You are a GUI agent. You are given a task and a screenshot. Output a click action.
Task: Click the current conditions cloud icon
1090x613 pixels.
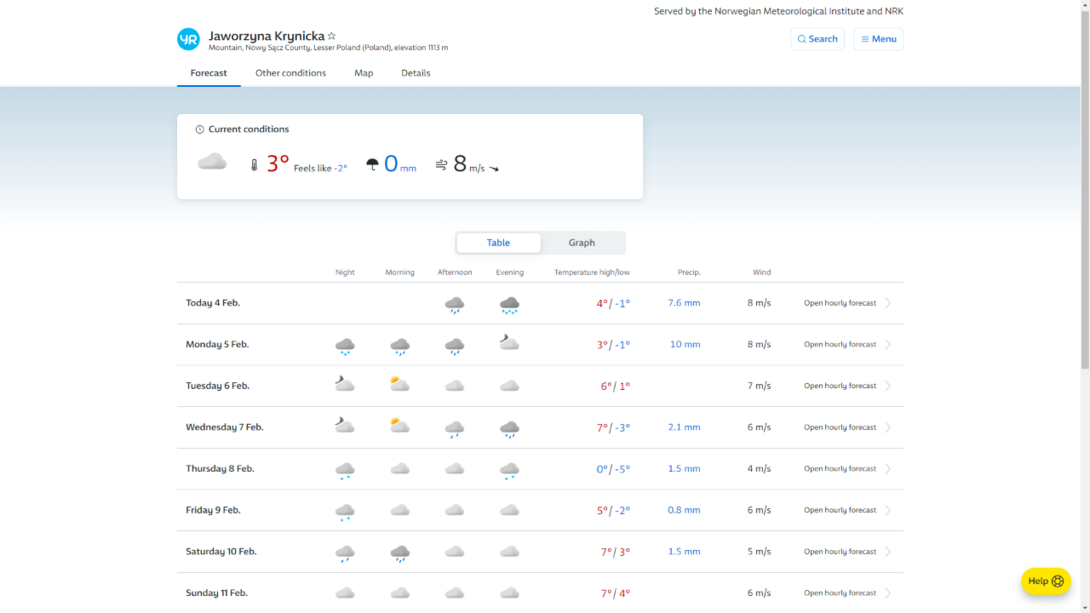(x=212, y=162)
